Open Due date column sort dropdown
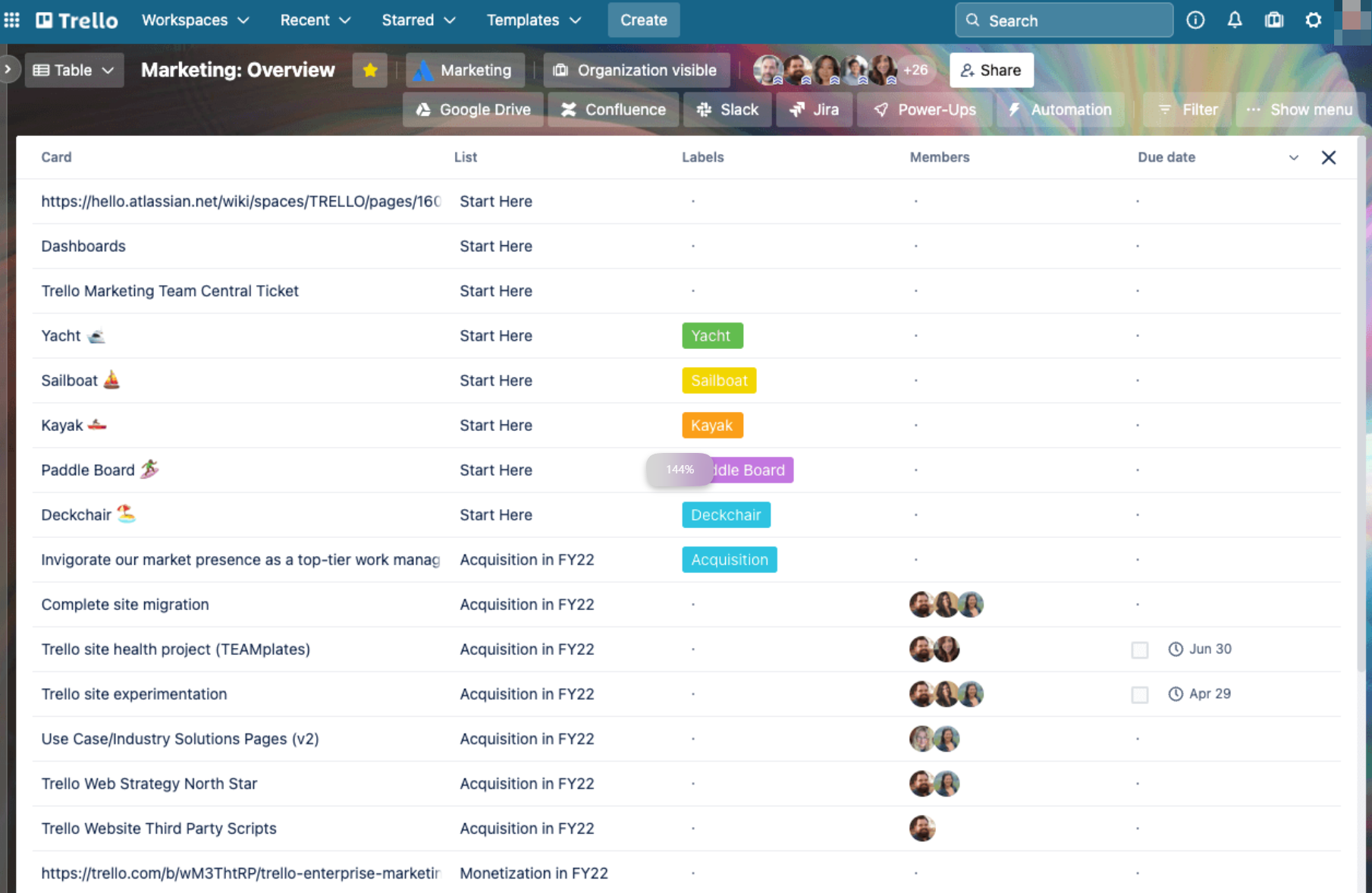 click(x=1293, y=157)
